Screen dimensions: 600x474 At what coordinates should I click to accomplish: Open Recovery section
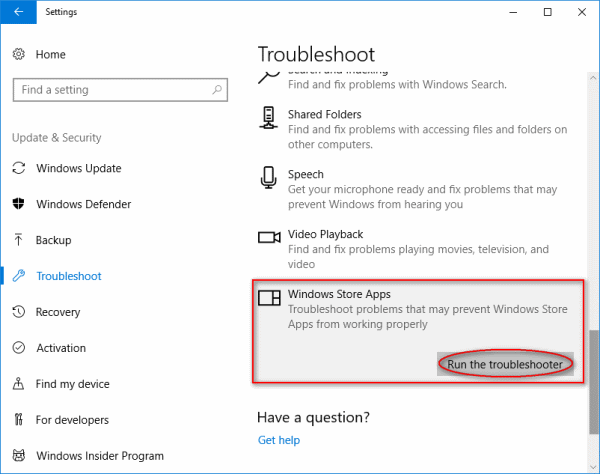pyautogui.click(x=58, y=312)
